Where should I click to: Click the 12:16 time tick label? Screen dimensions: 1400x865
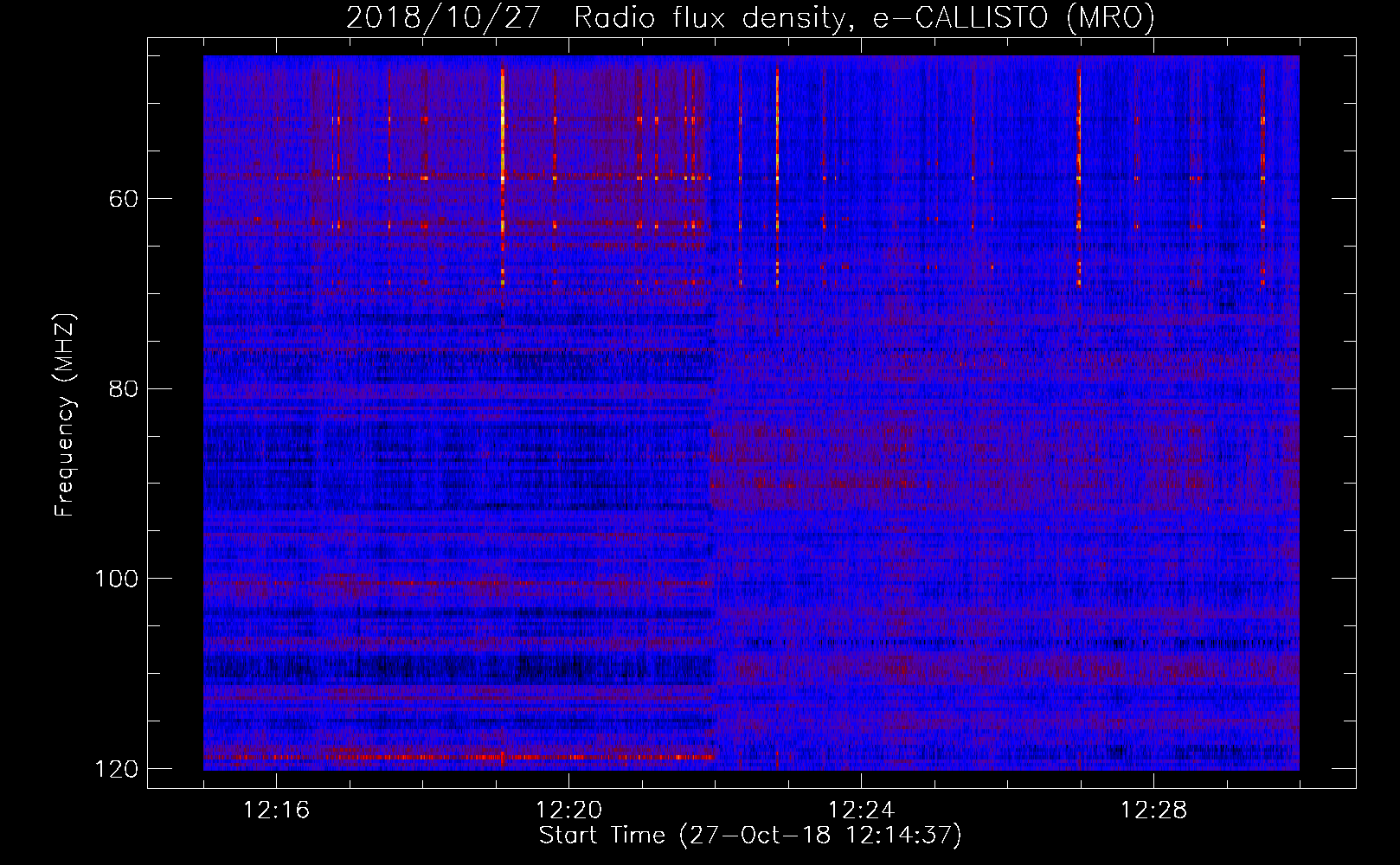(x=276, y=811)
